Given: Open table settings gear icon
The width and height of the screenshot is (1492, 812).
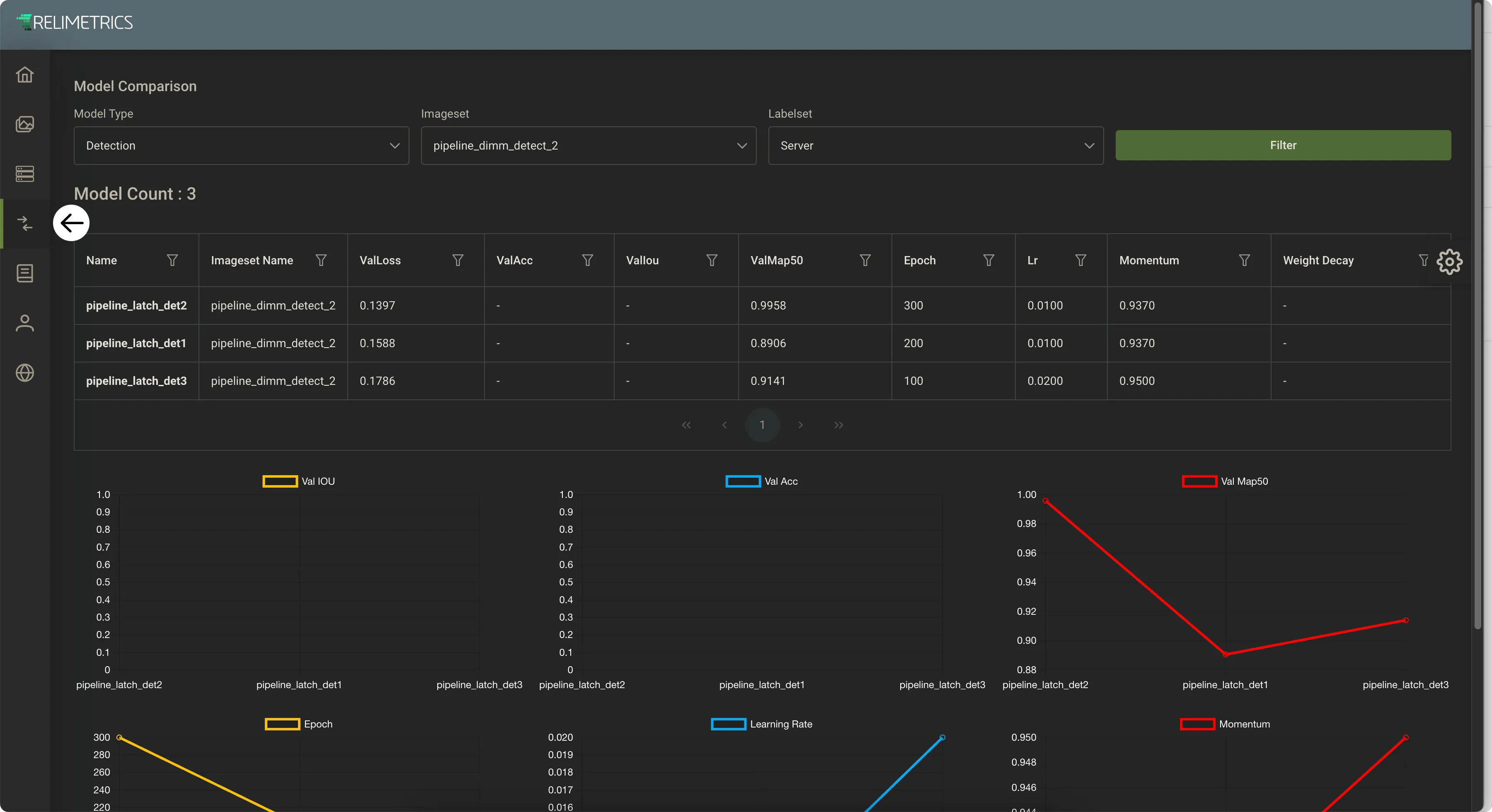Looking at the screenshot, I should pos(1449,262).
